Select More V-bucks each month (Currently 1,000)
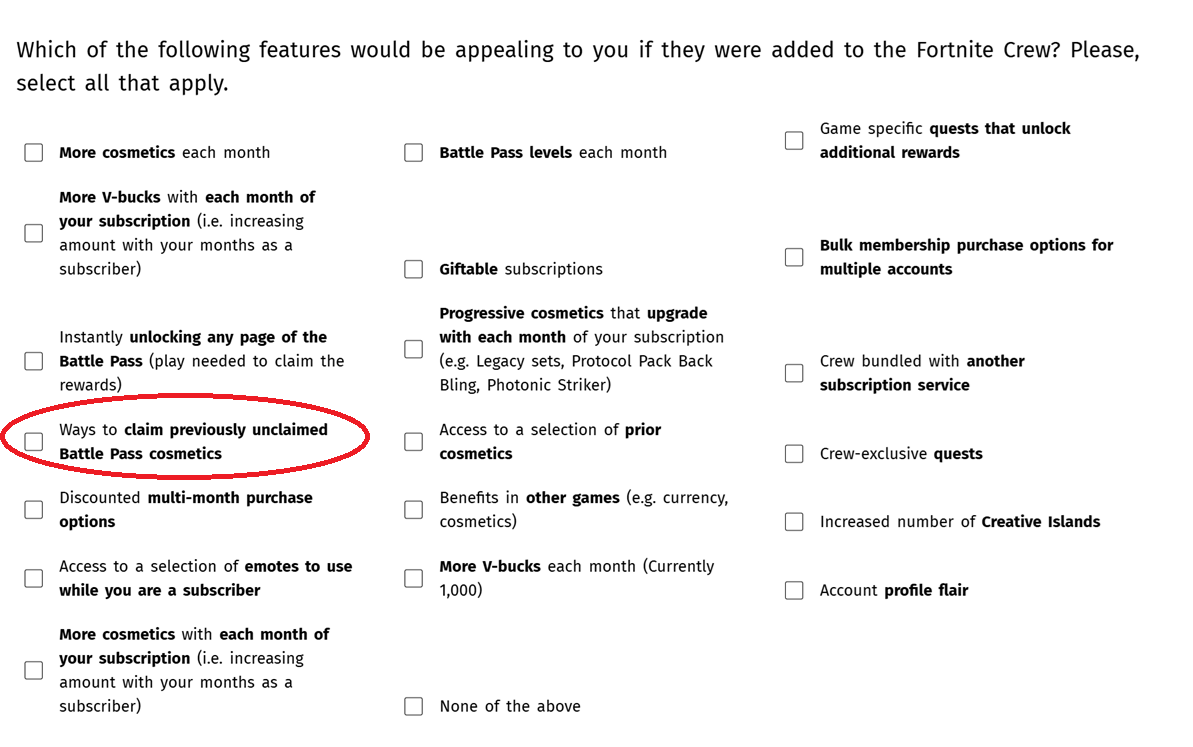Image resolution: width=1193 pixels, height=747 pixels. coord(413,578)
